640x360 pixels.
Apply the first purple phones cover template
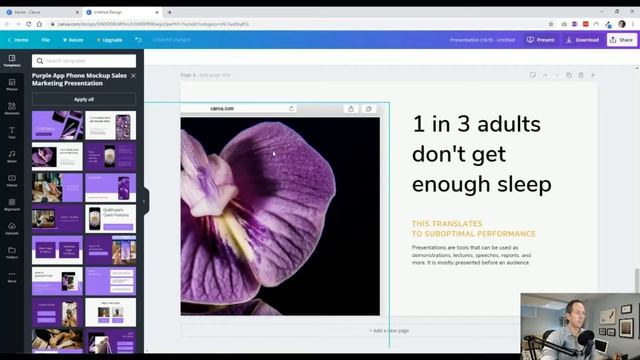click(x=58, y=125)
